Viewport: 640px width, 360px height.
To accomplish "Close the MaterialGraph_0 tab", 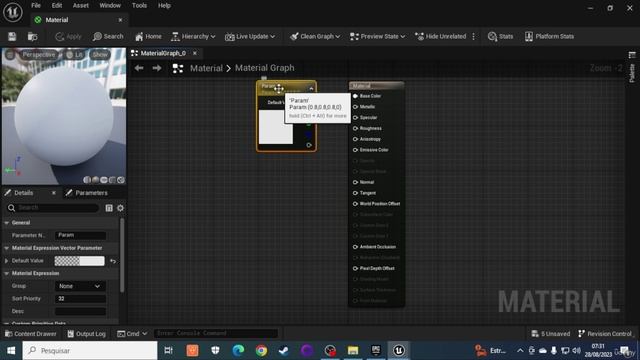I will coord(195,53).
